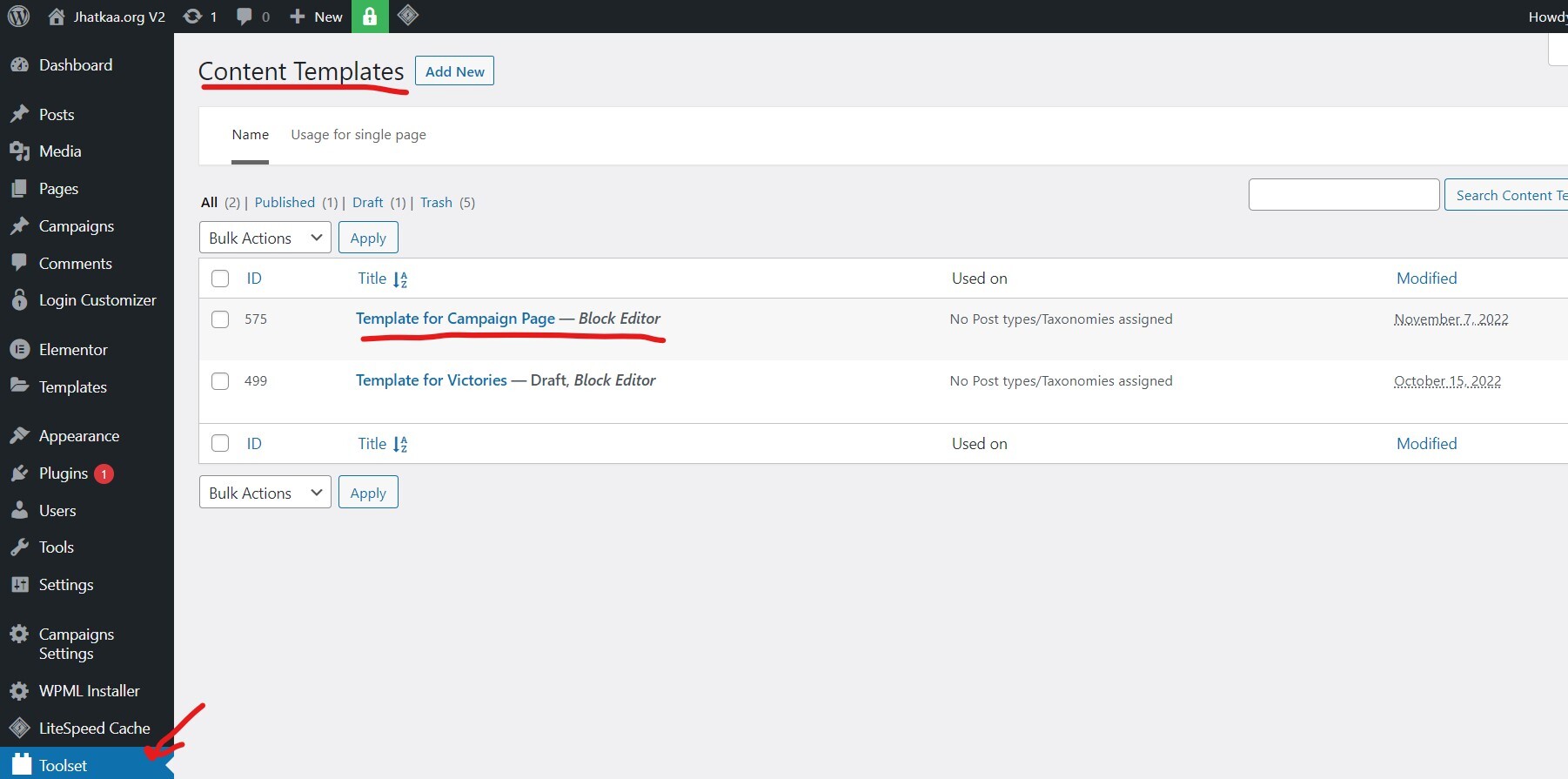Show All templates filter
The width and height of the screenshot is (1568, 779).
click(209, 203)
